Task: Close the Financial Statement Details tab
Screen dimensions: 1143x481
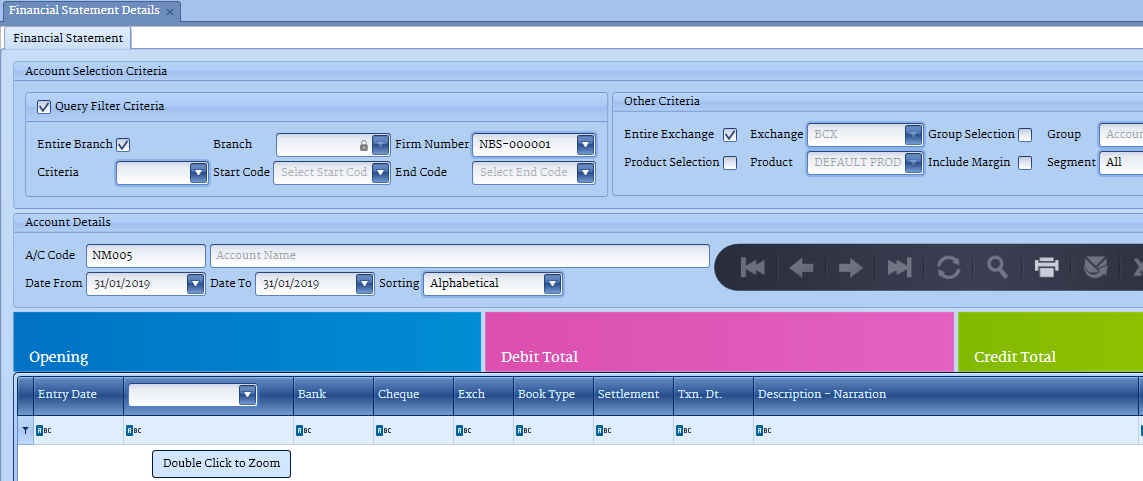Action: pos(170,11)
